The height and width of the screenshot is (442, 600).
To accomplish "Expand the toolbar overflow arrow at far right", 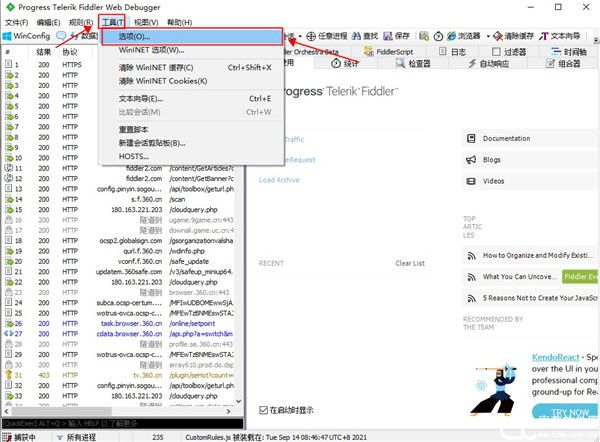I will coord(596,40).
